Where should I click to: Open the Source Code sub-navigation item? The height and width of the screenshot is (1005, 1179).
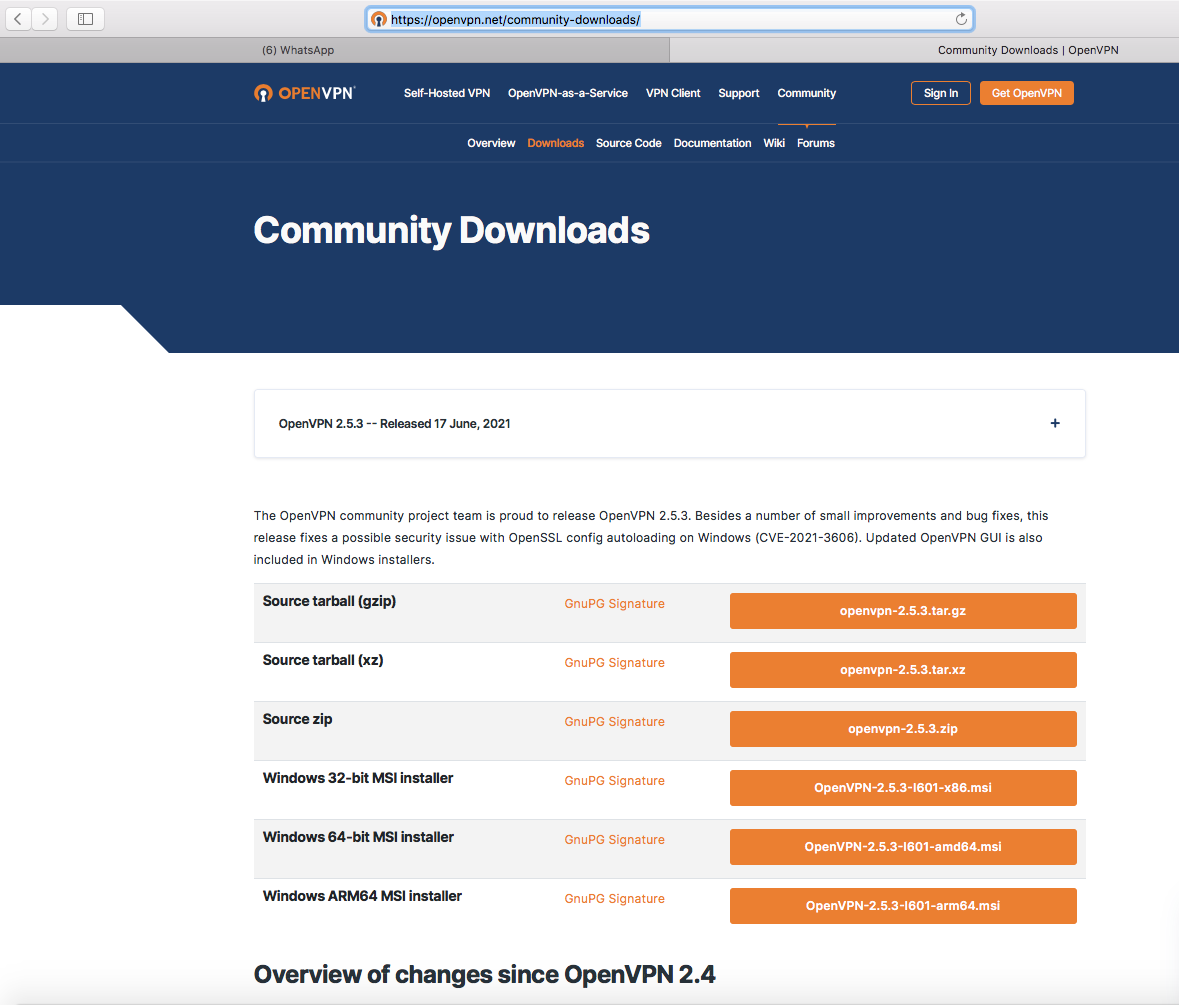click(x=628, y=143)
